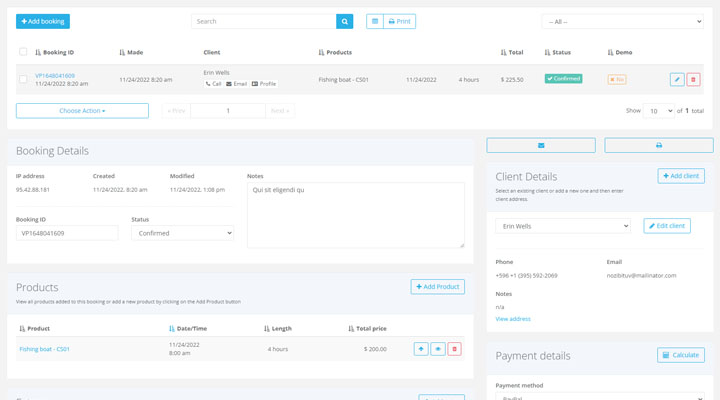Click the Add booking button
720x400 pixels.
pyautogui.click(x=43, y=21)
